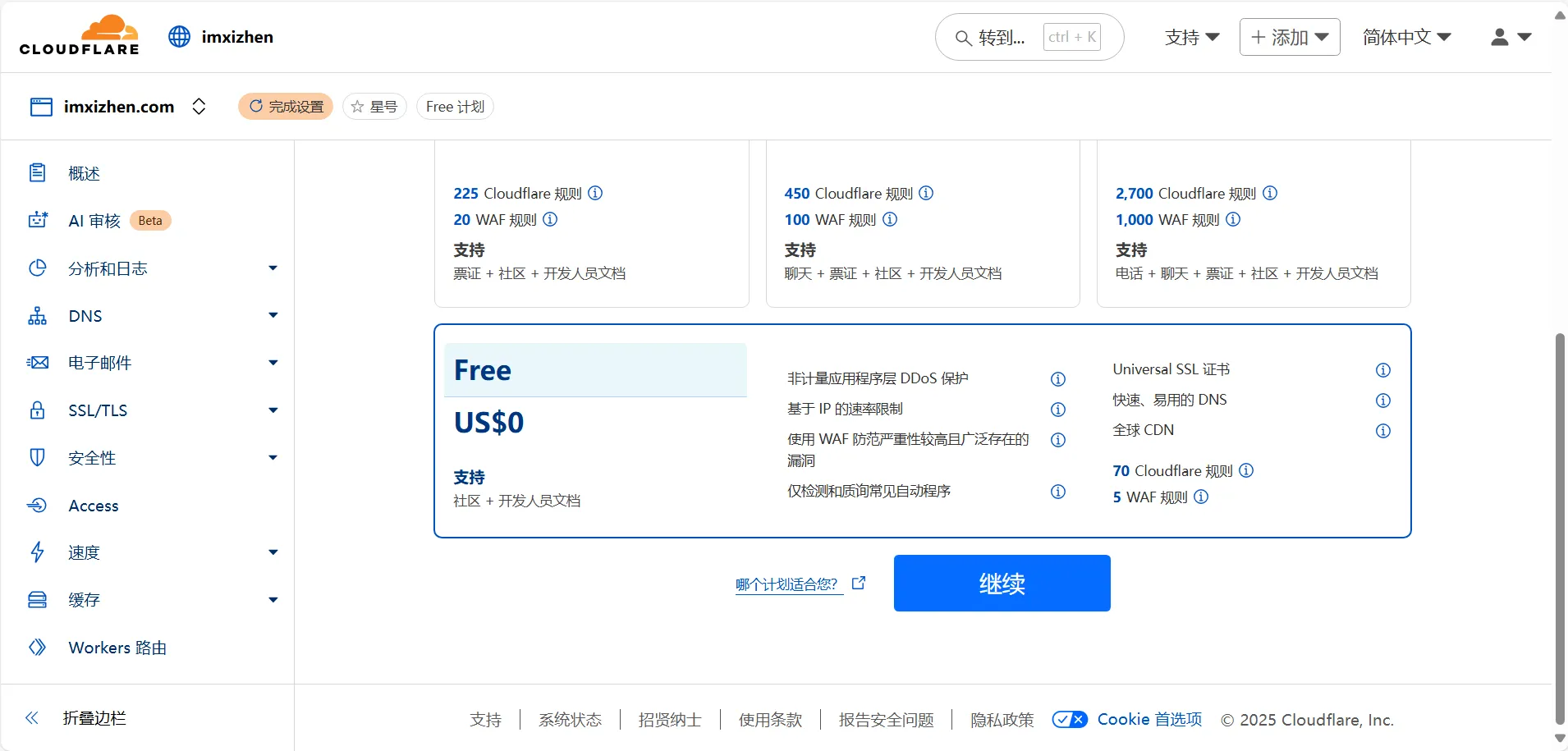
Task: Click the vertical page scrollbar thumb
Action: pos(1560,529)
